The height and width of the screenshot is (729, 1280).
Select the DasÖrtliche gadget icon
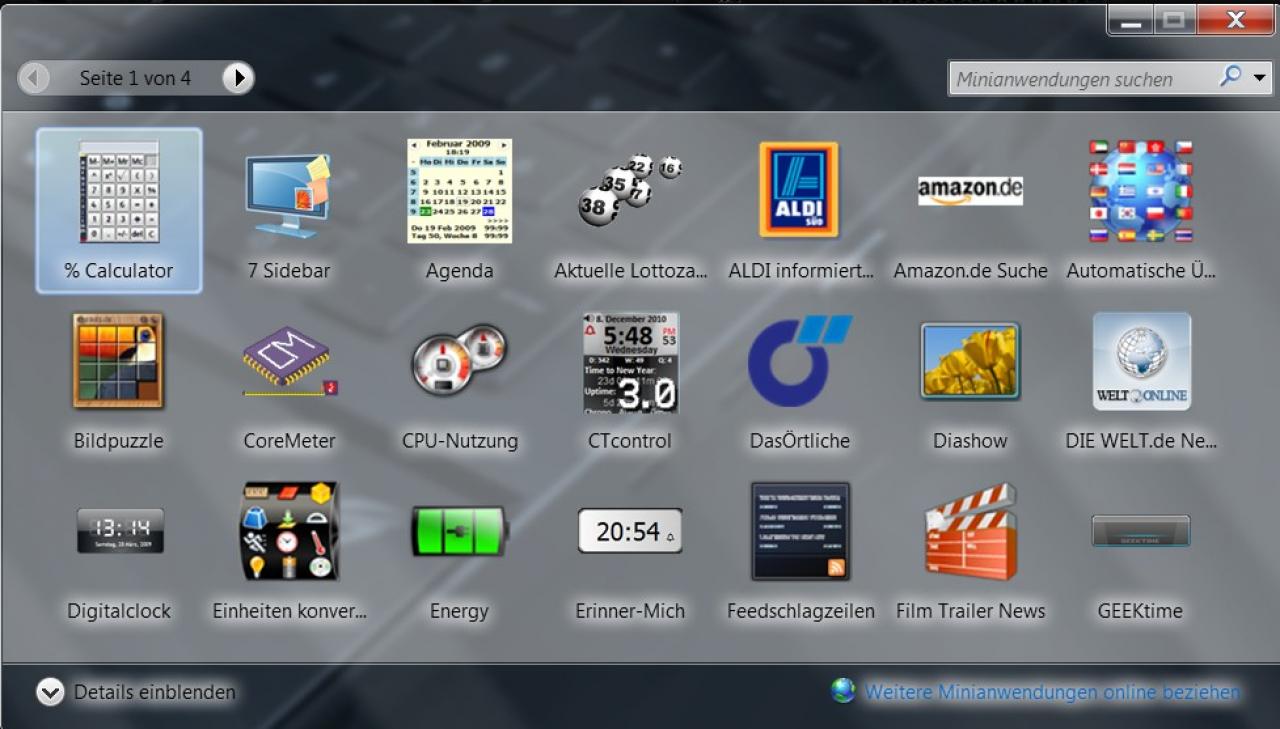[x=799, y=361]
